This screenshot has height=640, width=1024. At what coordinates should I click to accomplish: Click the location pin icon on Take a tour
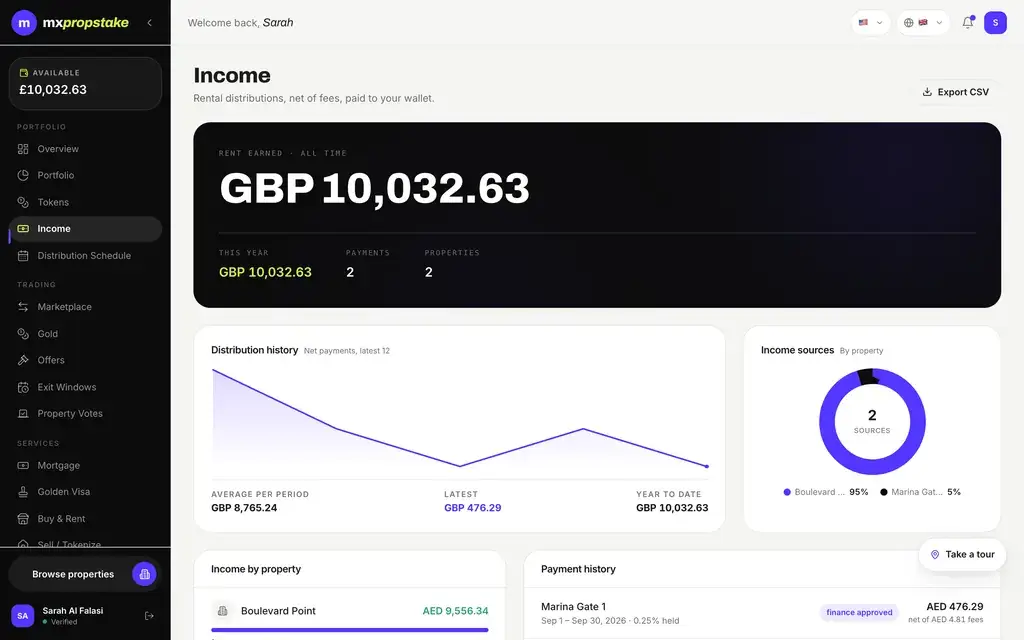click(935, 554)
